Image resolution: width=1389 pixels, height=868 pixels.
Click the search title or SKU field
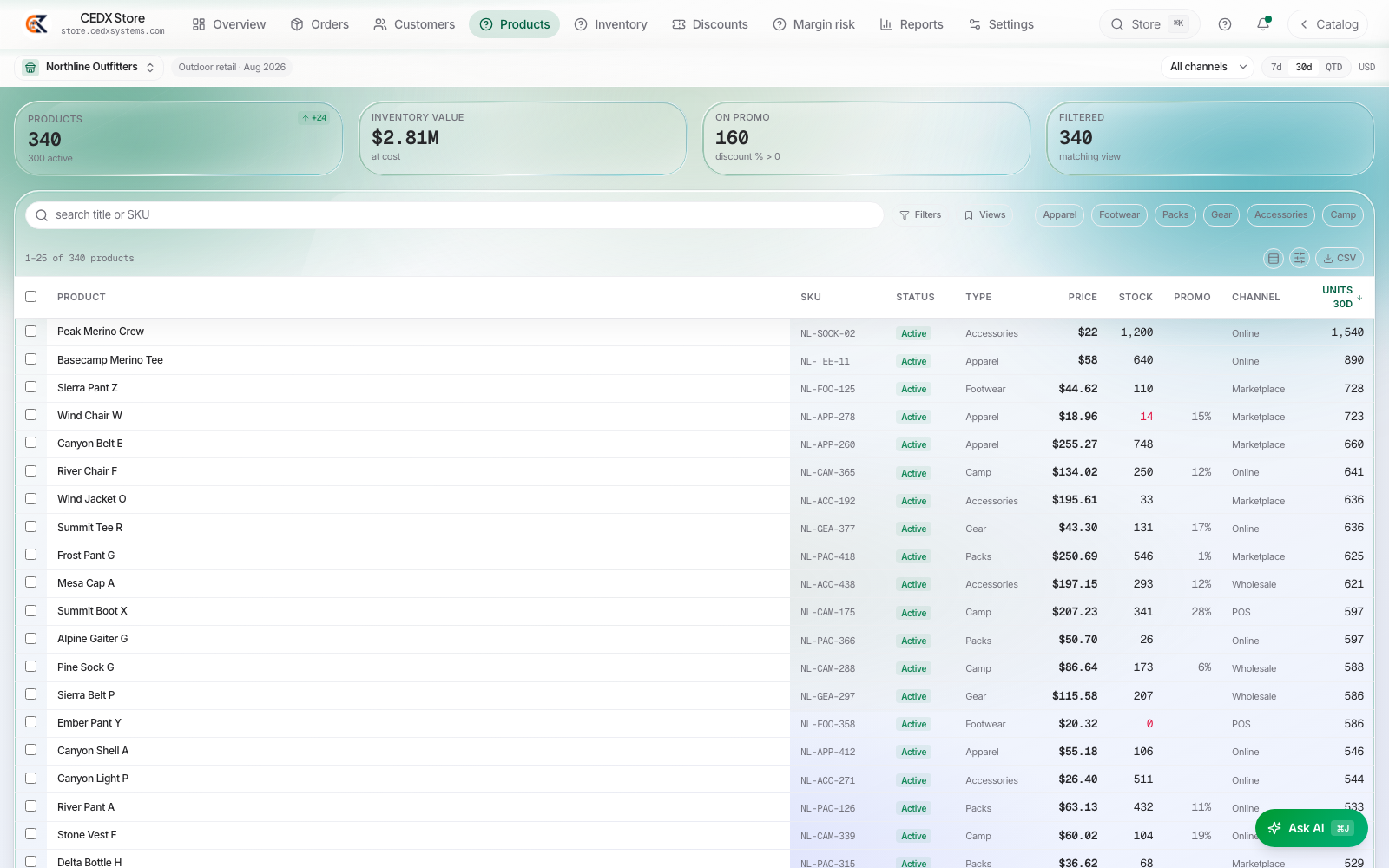click(x=454, y=215)
